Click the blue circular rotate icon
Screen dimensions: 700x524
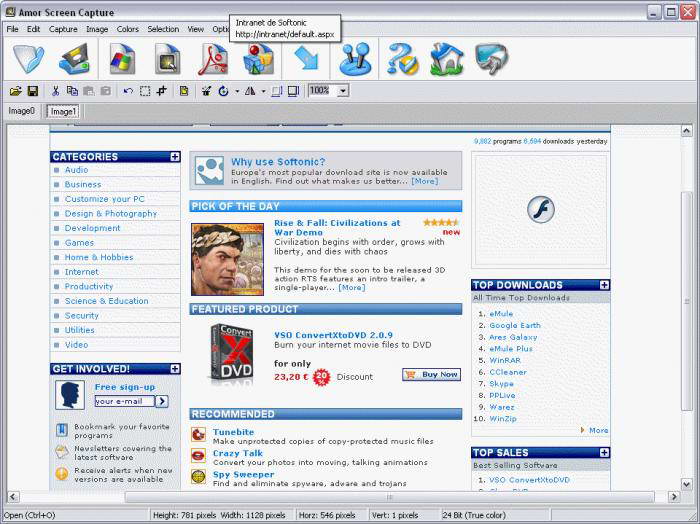[223, 91]
